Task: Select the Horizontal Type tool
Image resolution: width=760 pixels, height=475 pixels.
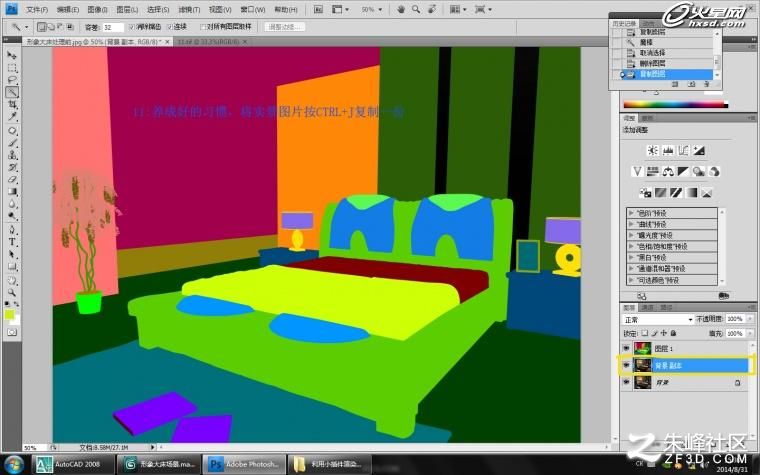Action: 12,242
